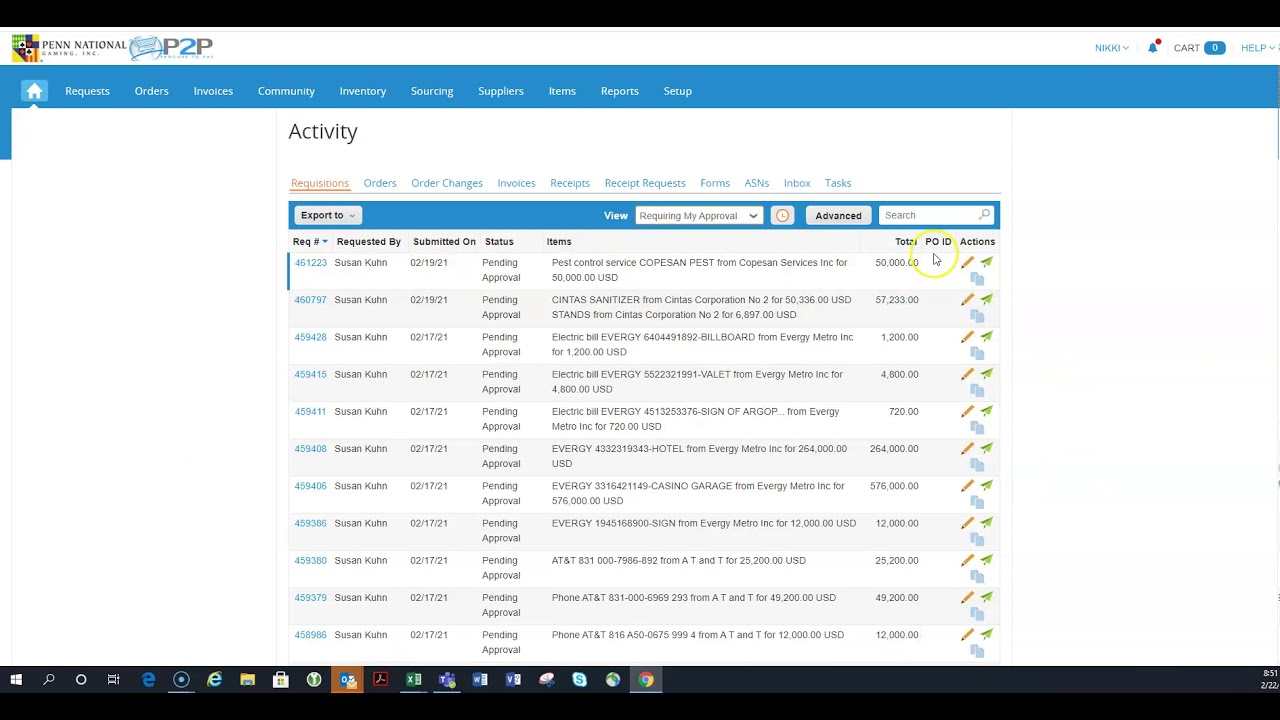Sort by the Status column header
Viewport: 1280px width, 720px height.
(x=499, y=242)
